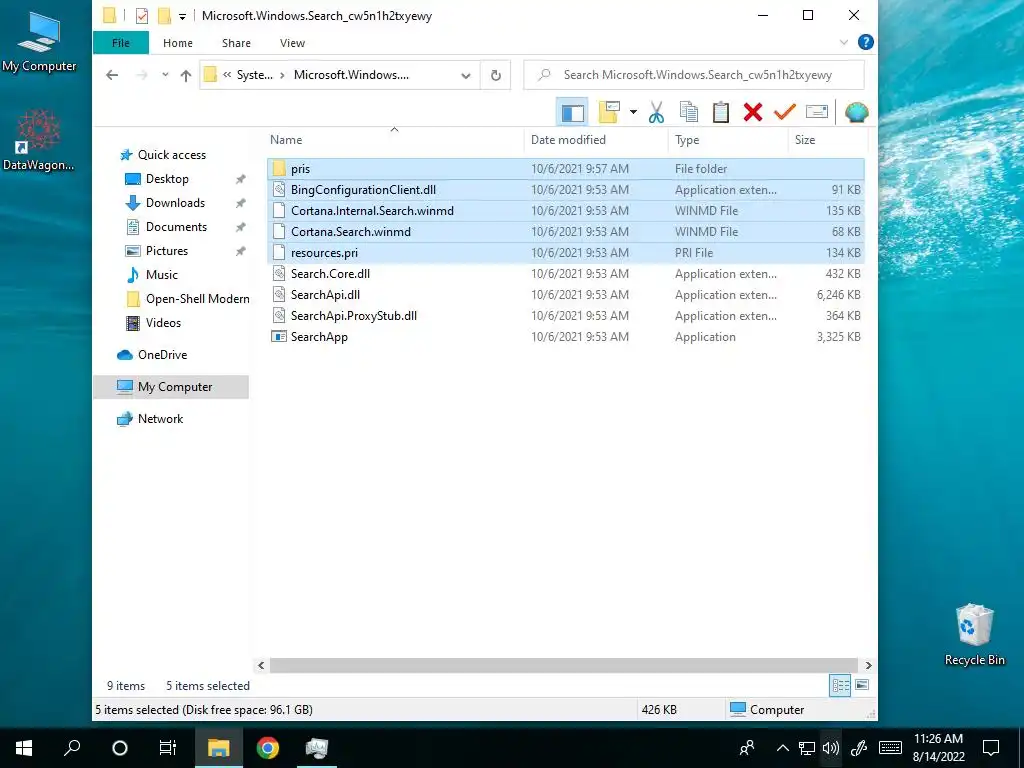Sort by the Type column header
This screenshot has width=1024, height=768.
(x=728, y=140)
